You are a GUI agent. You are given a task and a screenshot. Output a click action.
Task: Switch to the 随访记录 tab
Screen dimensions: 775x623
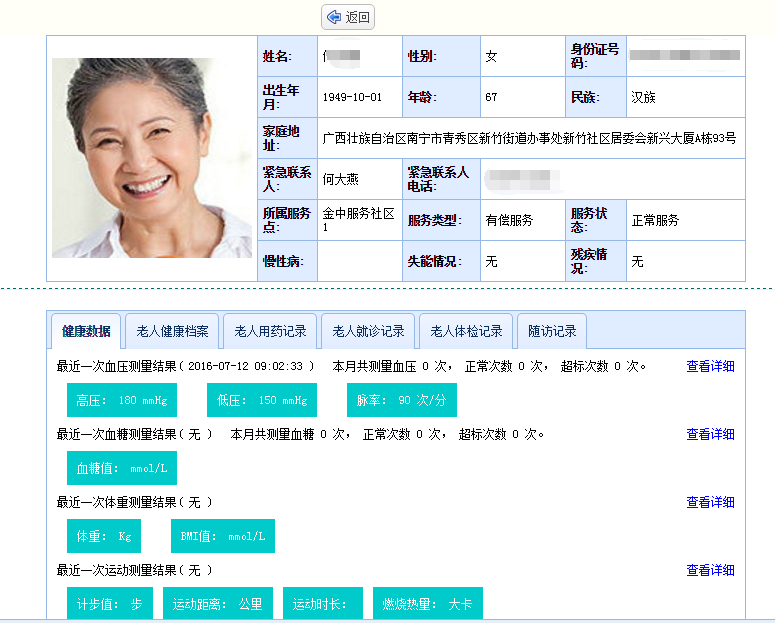[552, 331]
